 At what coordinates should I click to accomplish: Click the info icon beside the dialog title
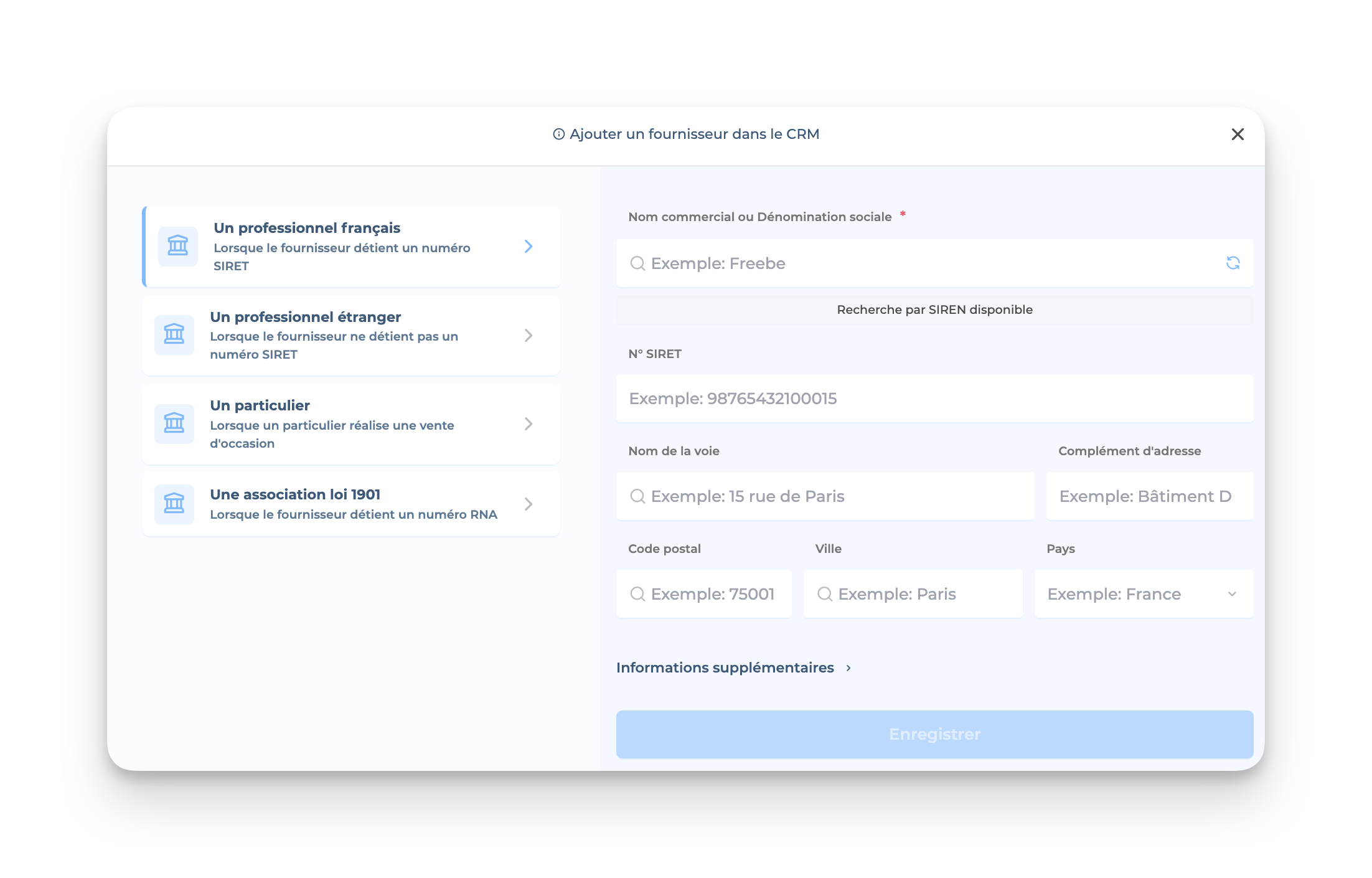coord(558,134)
